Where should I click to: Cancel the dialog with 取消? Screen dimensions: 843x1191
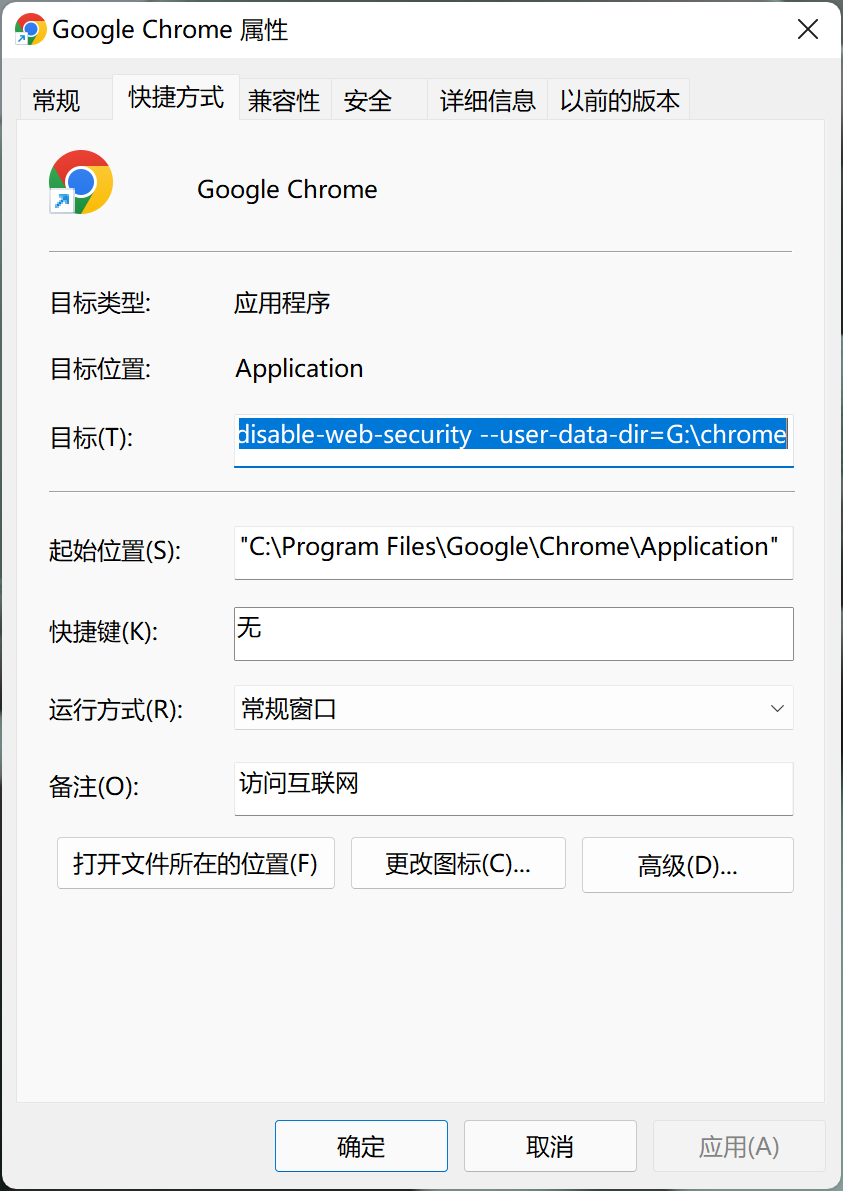549,1146
